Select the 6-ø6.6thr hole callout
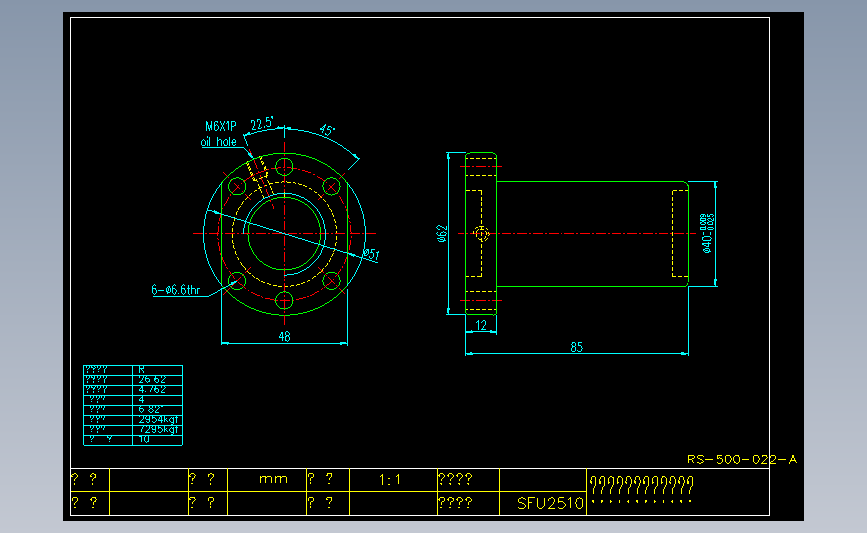 coord(176,290)
